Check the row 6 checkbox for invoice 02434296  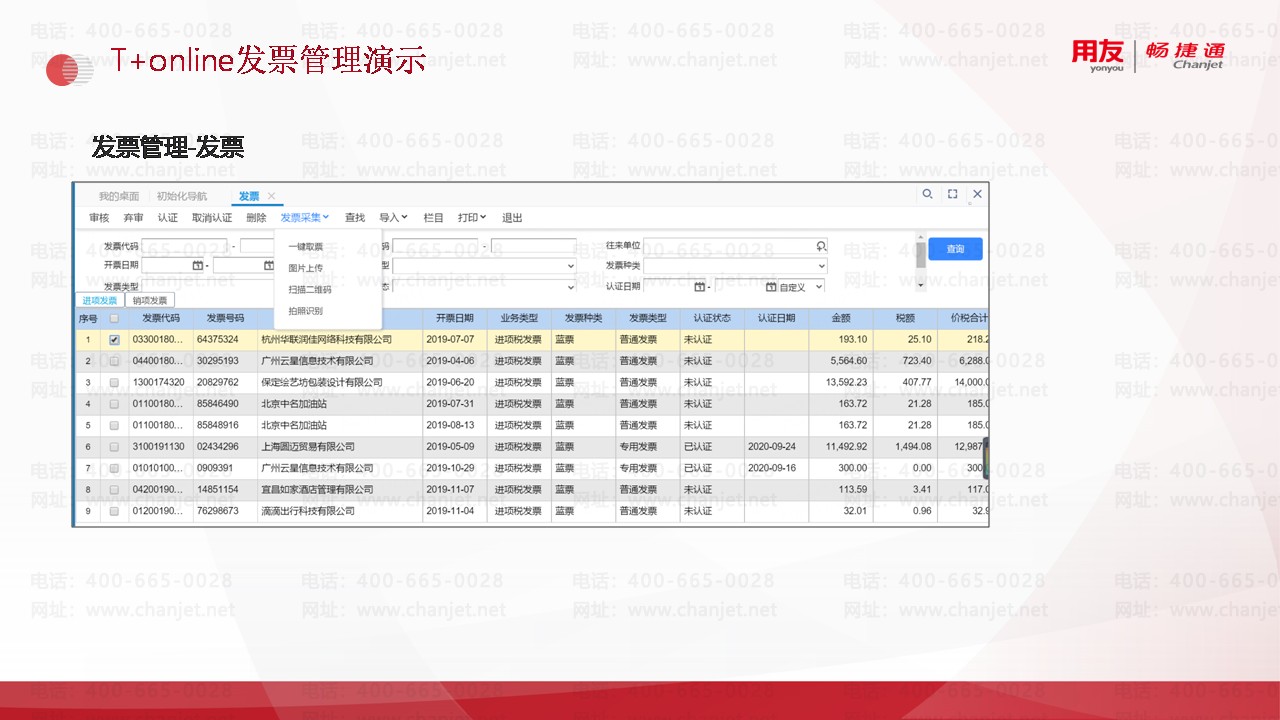click(114, 447)
